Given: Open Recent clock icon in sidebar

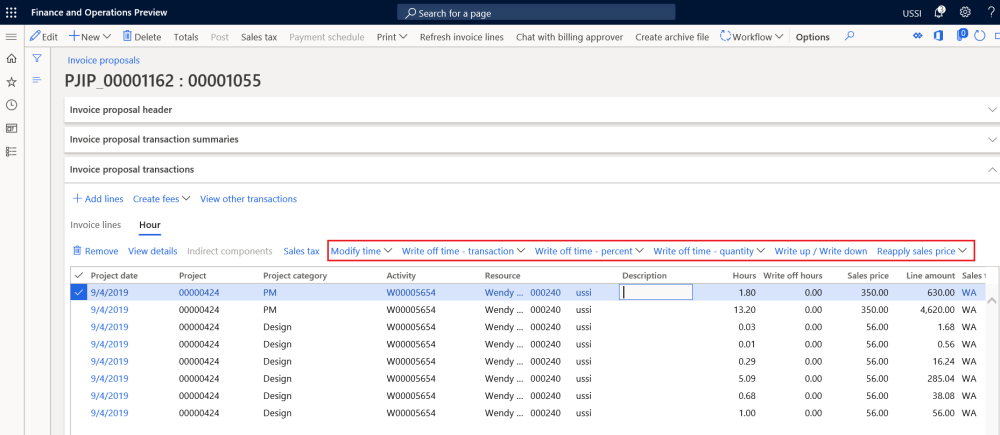Looking at the screenshot, I should click(11, 105).
